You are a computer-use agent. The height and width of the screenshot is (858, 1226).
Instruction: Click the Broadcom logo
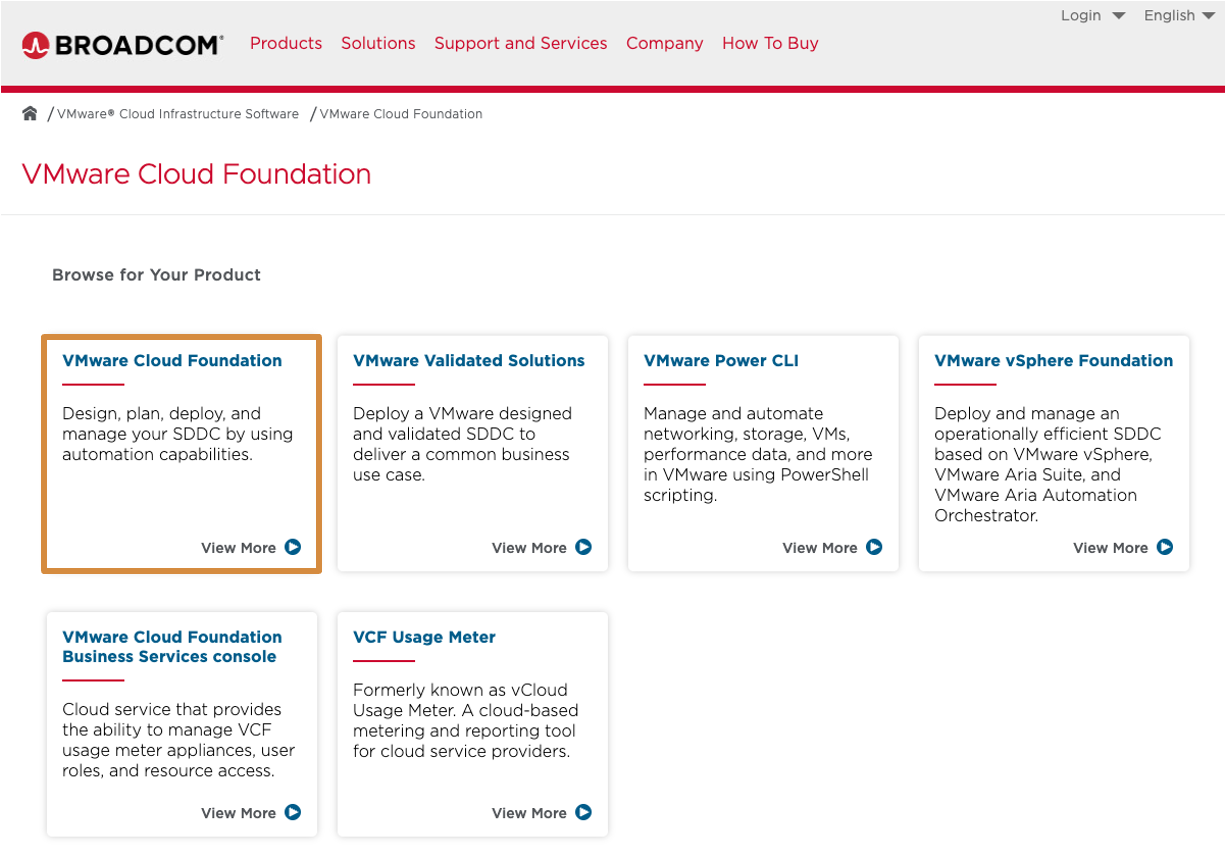(122, 43)
